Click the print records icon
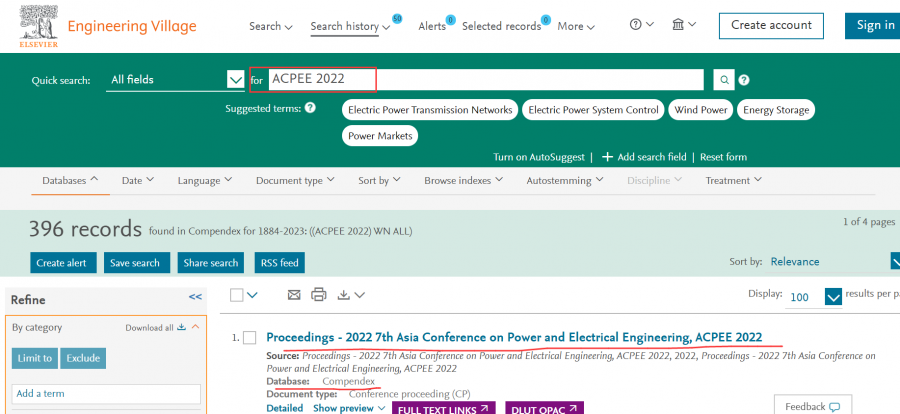This screenshot has height=414, width=900. (x=319, y=295)
